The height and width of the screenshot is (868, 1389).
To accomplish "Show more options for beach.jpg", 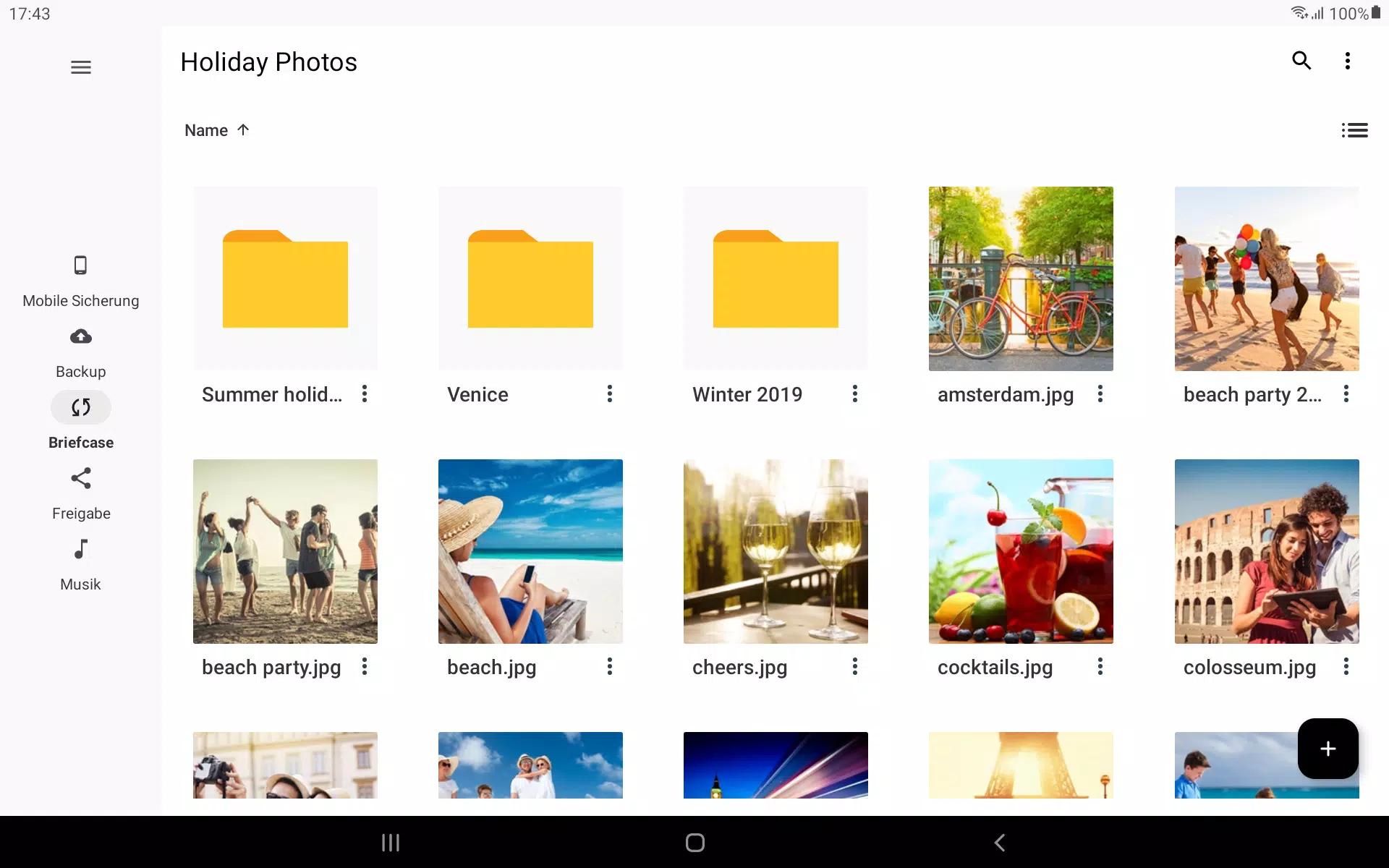I will tap(610, 666).
